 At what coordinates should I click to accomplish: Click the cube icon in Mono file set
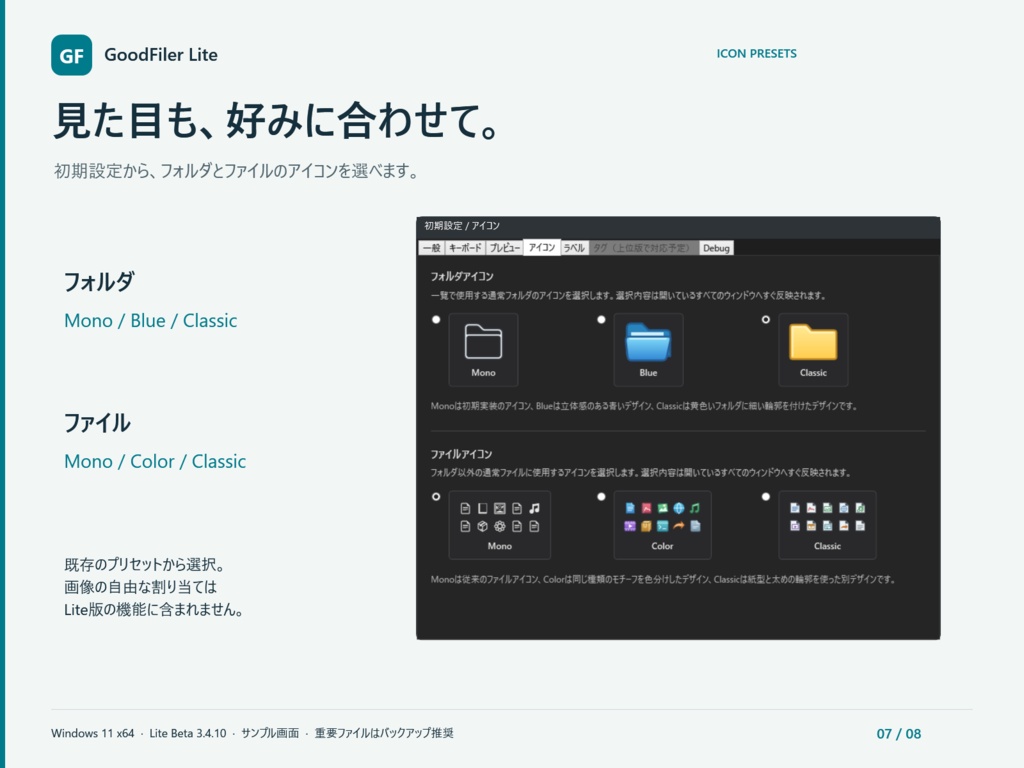click(483, 526)
